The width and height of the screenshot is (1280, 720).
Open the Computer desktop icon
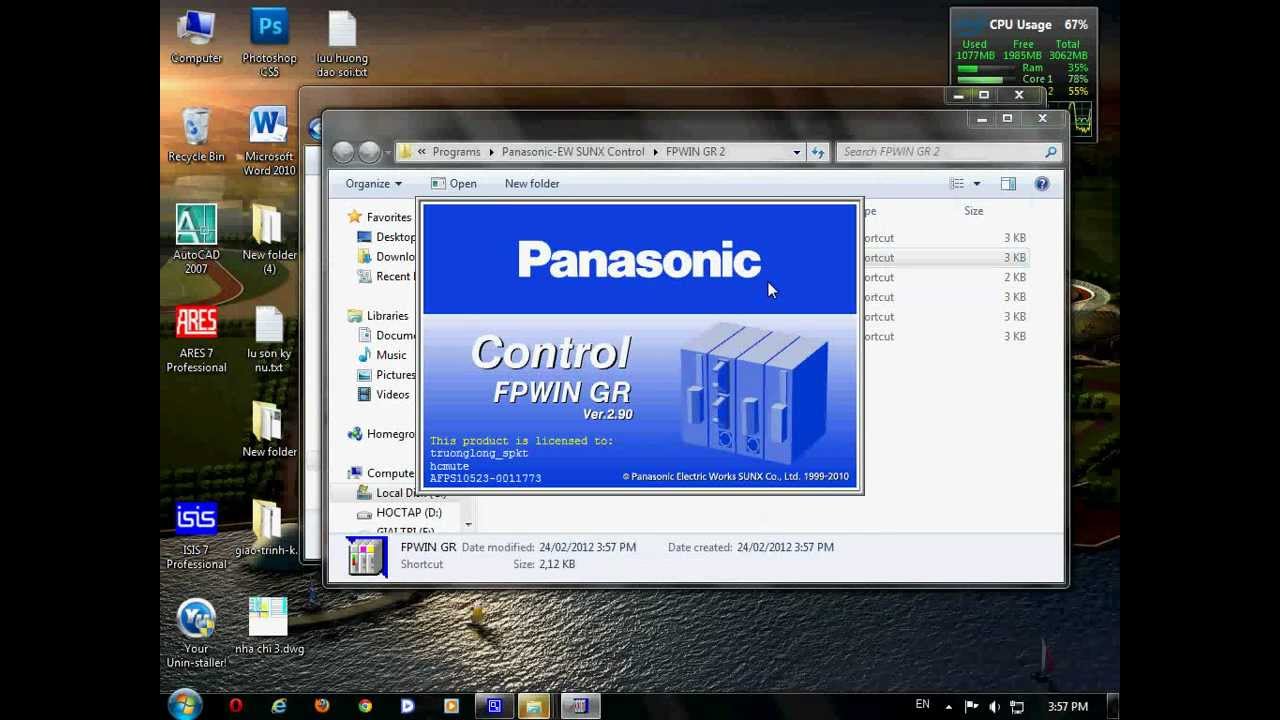[x=196, y=37]
